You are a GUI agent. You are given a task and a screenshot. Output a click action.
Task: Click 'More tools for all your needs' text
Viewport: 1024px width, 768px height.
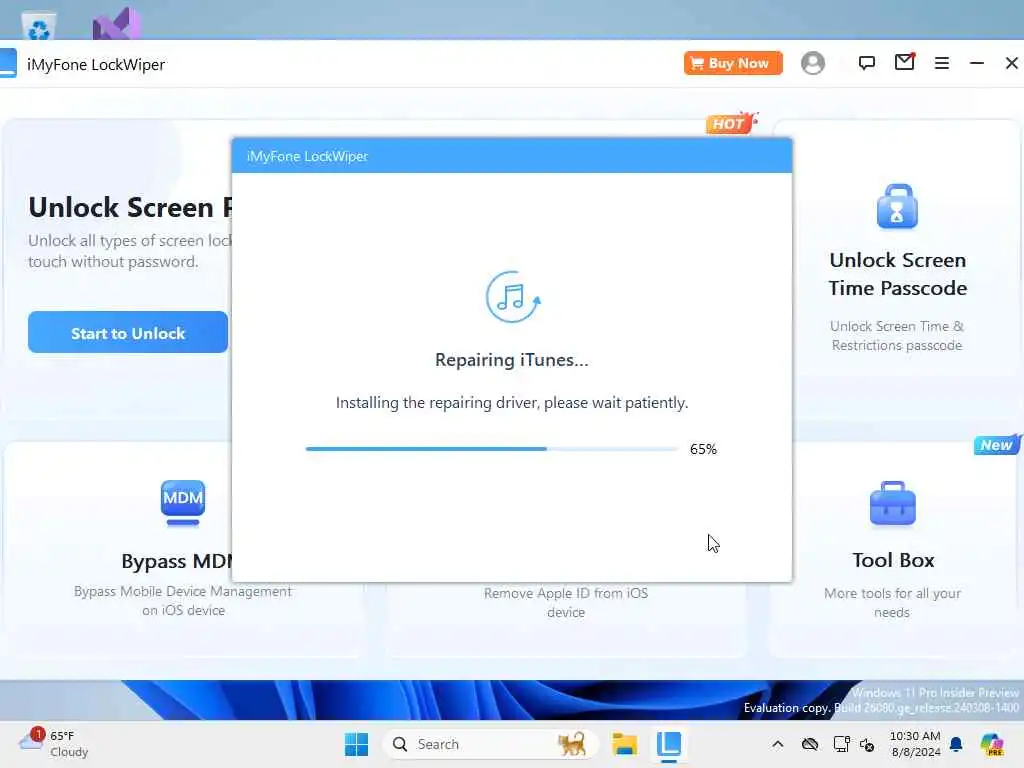(x=892, y=603)
